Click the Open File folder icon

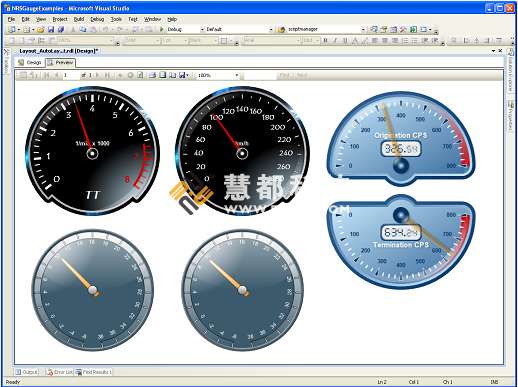pos(41,30)
